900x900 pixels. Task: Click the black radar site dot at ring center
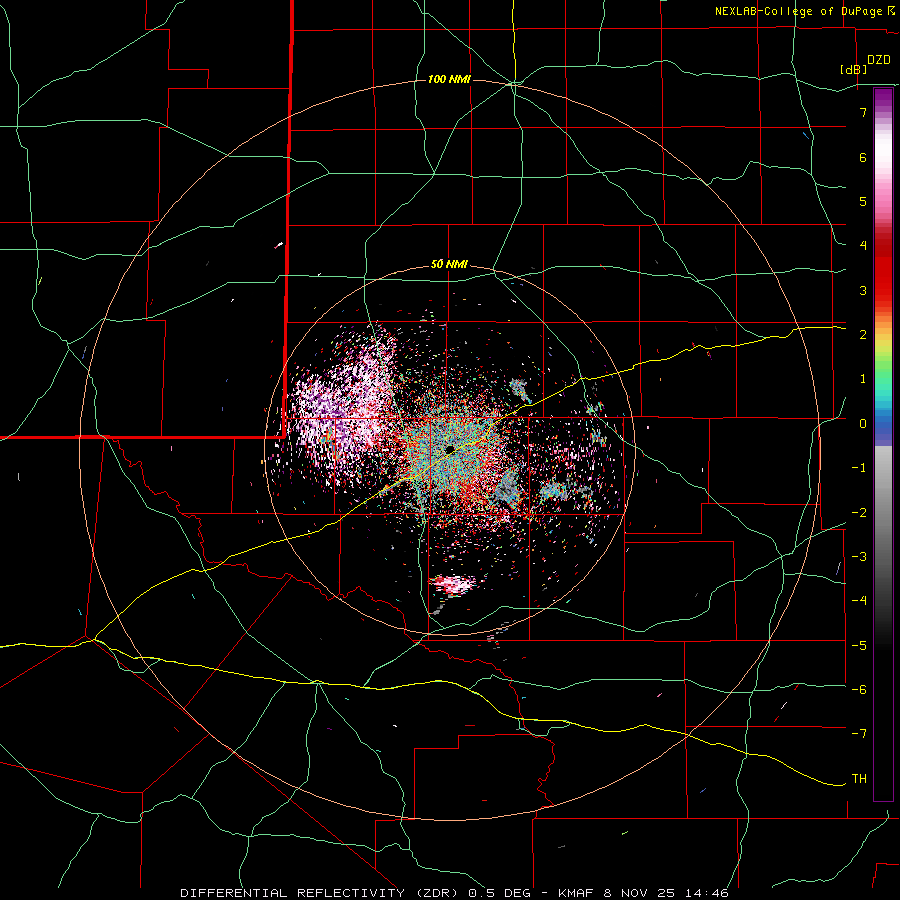point(450,449)
